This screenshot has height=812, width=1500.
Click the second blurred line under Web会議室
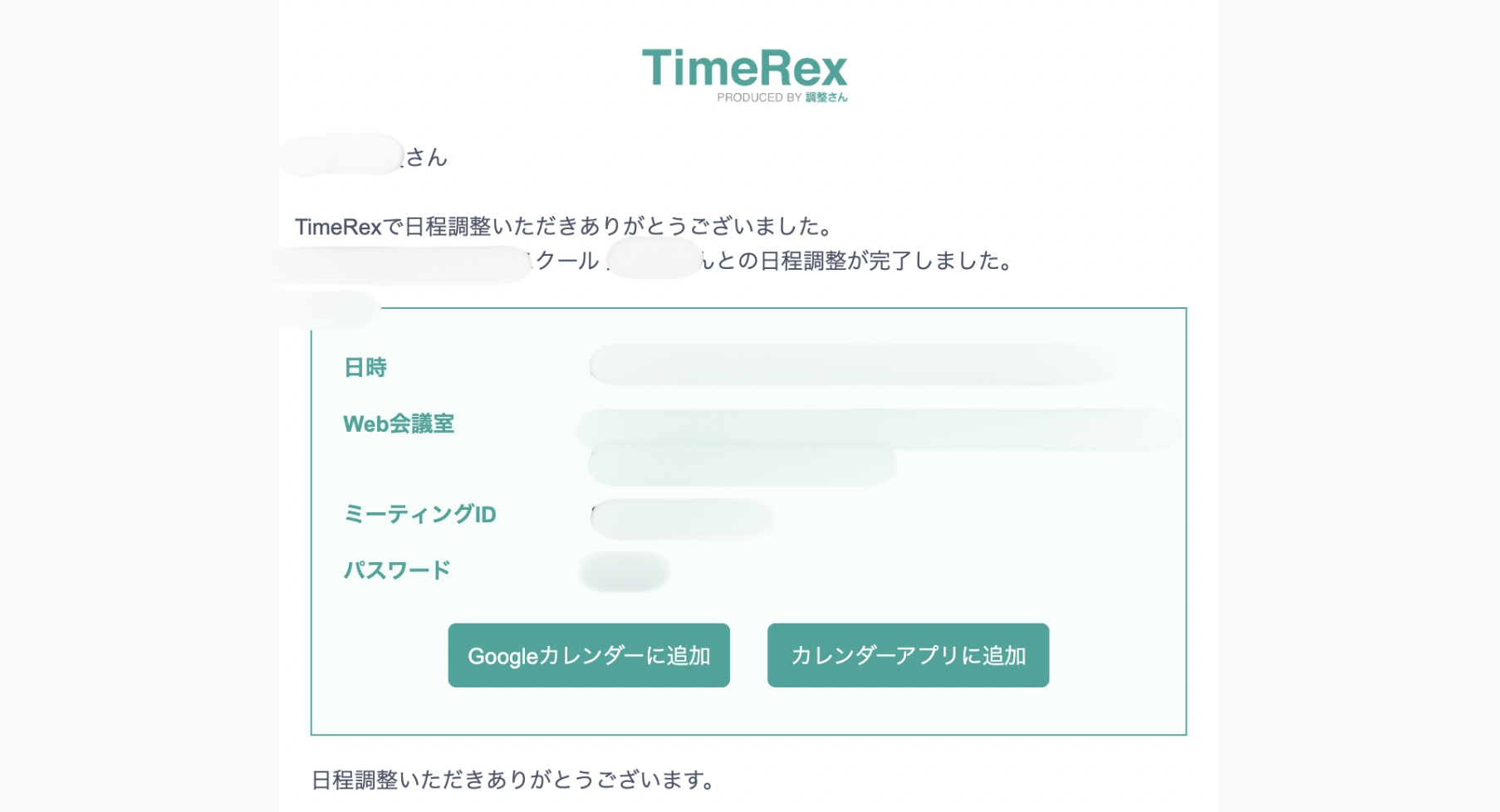pyautogui.click(x=742, y=466)
